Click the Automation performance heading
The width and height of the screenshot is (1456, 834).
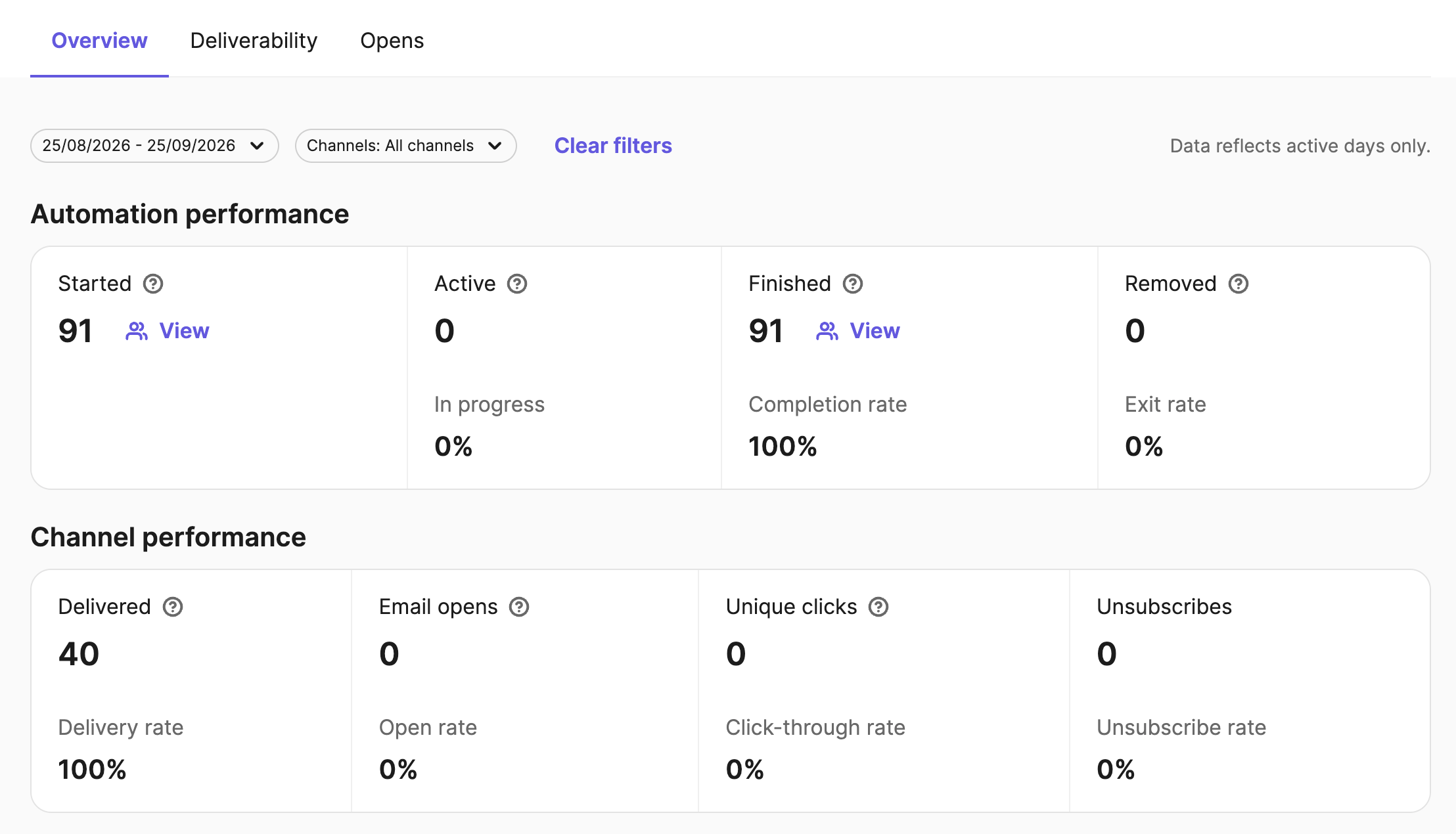[190, 214]
